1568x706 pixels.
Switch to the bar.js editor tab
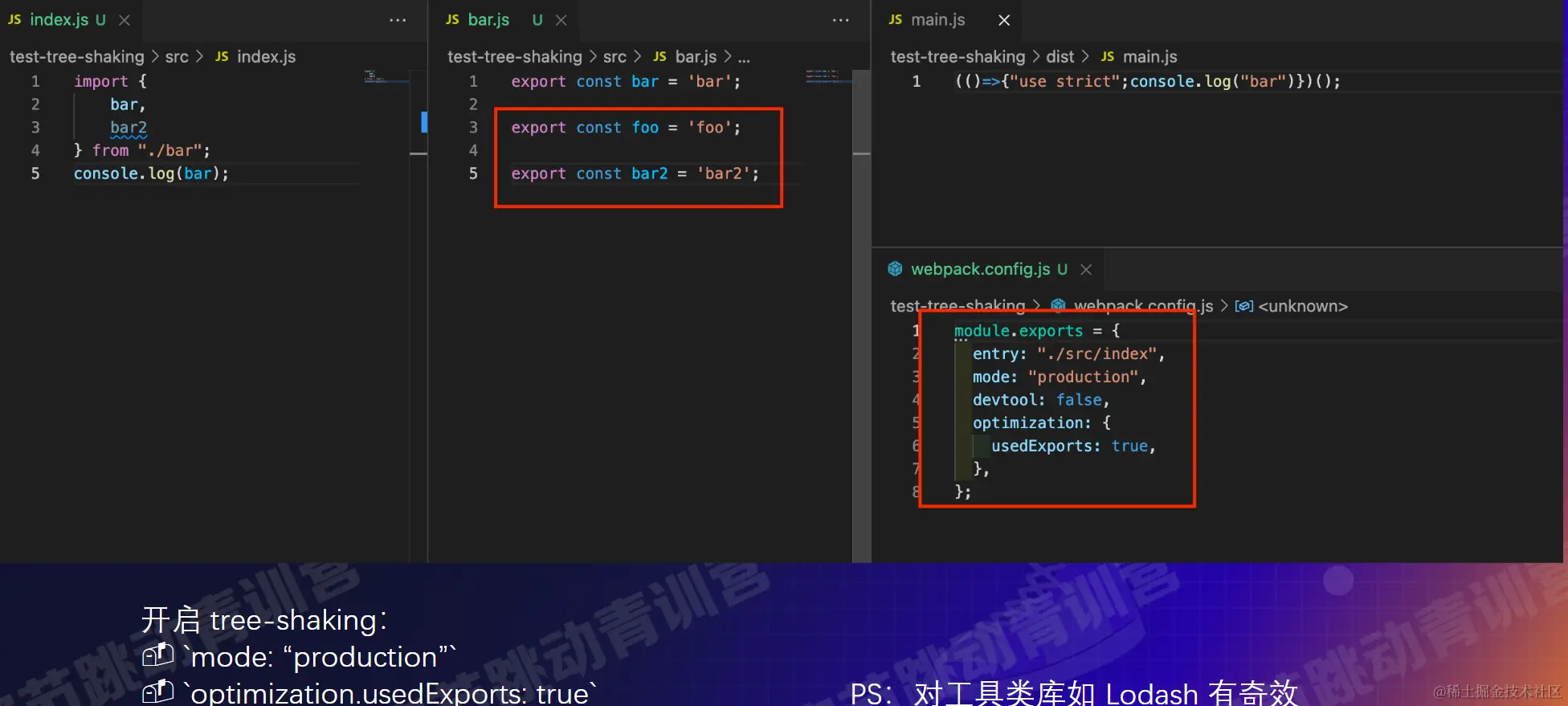coord(508,20)
